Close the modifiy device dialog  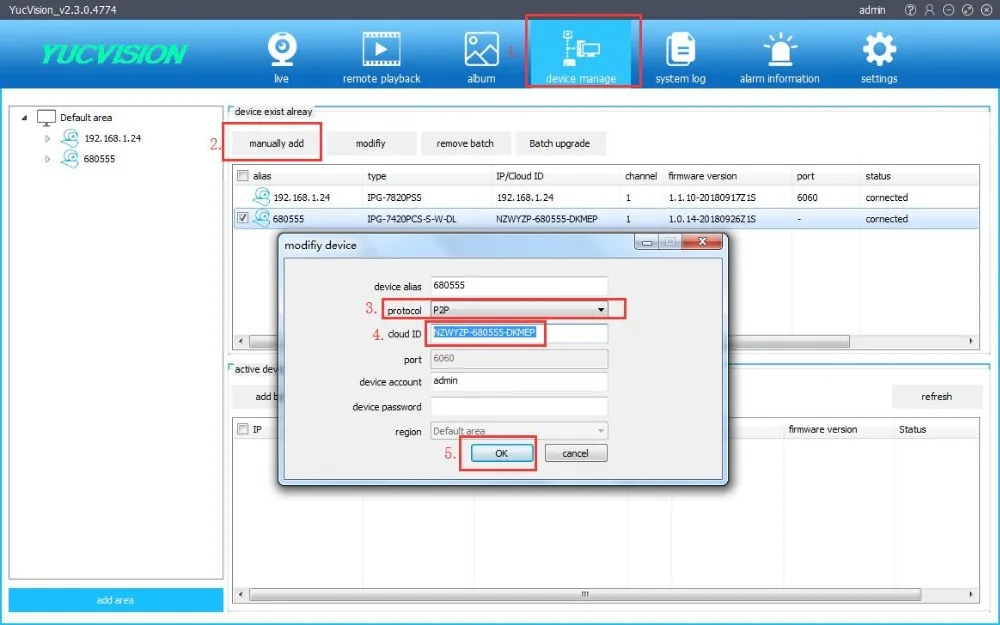coord(702,242)
